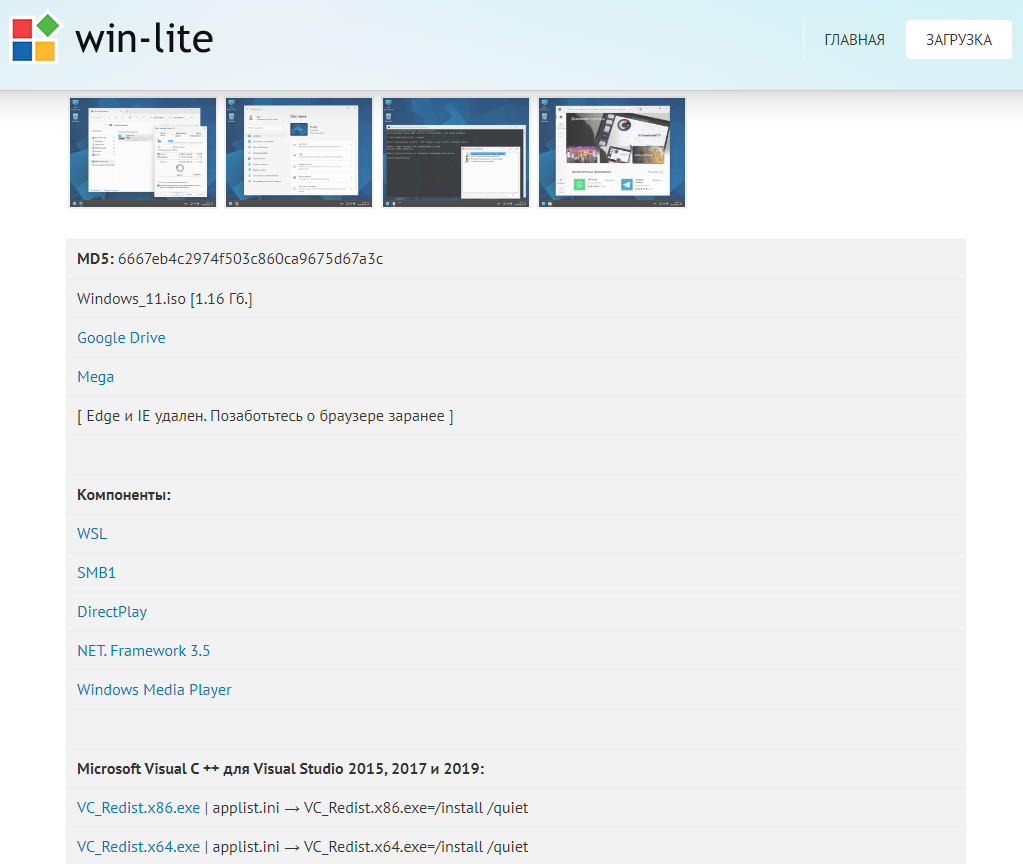Open the NET. Framework 3.5 link

(144, 651)
